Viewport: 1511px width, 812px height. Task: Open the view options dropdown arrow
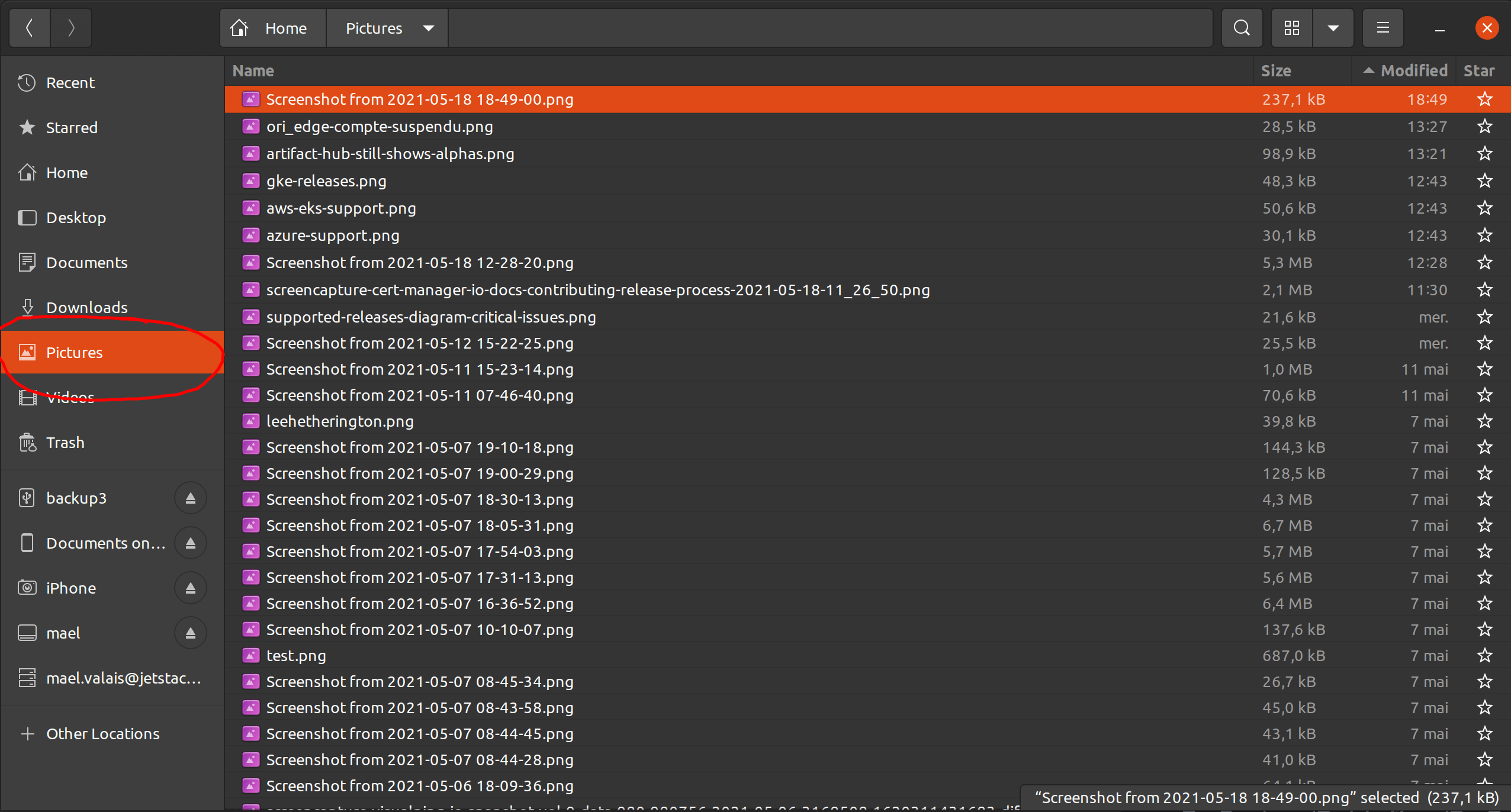(x=1333, y=28)
